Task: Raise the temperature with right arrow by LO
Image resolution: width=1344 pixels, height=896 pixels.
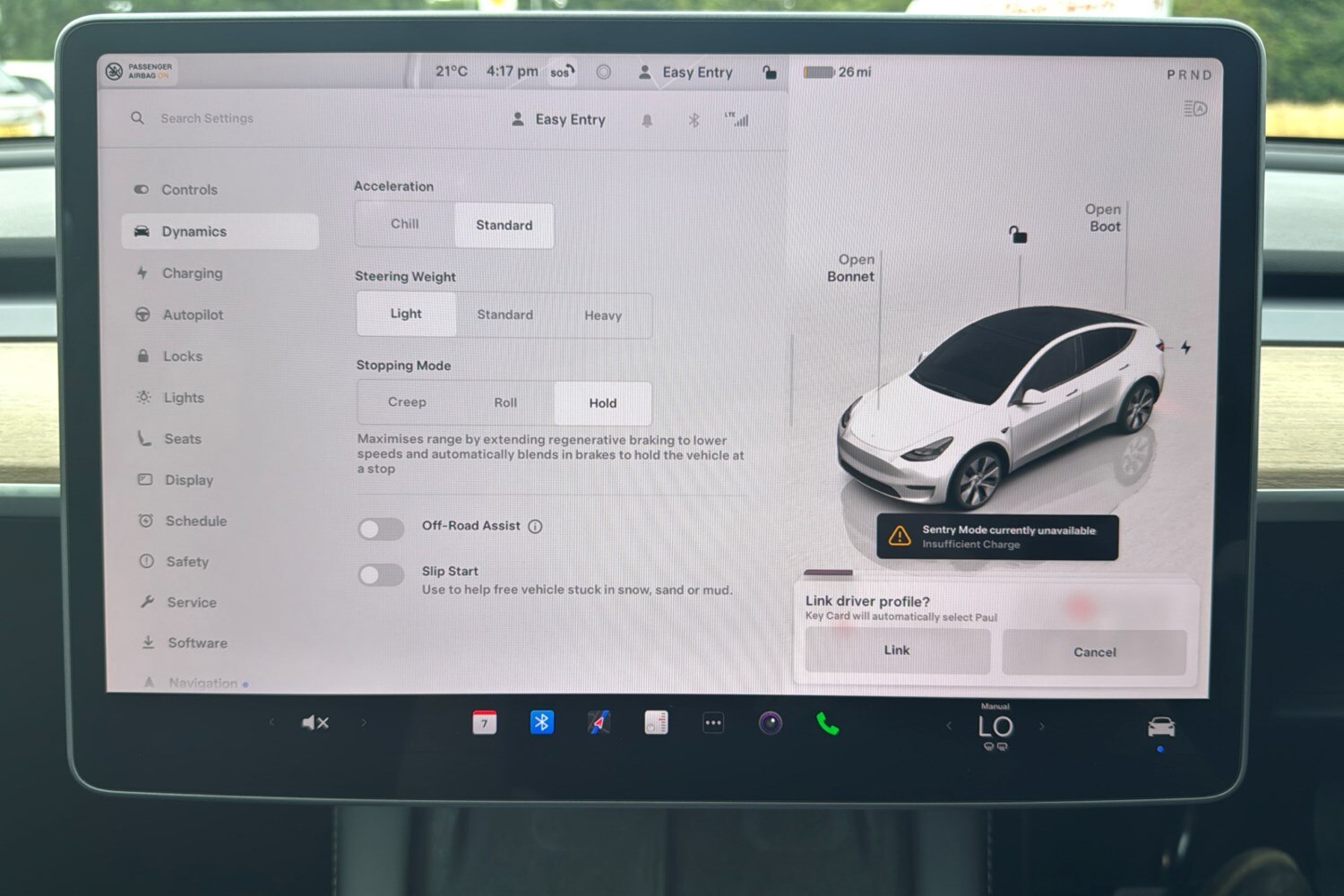Action: pyautogui.click(x=1041, y=726)
